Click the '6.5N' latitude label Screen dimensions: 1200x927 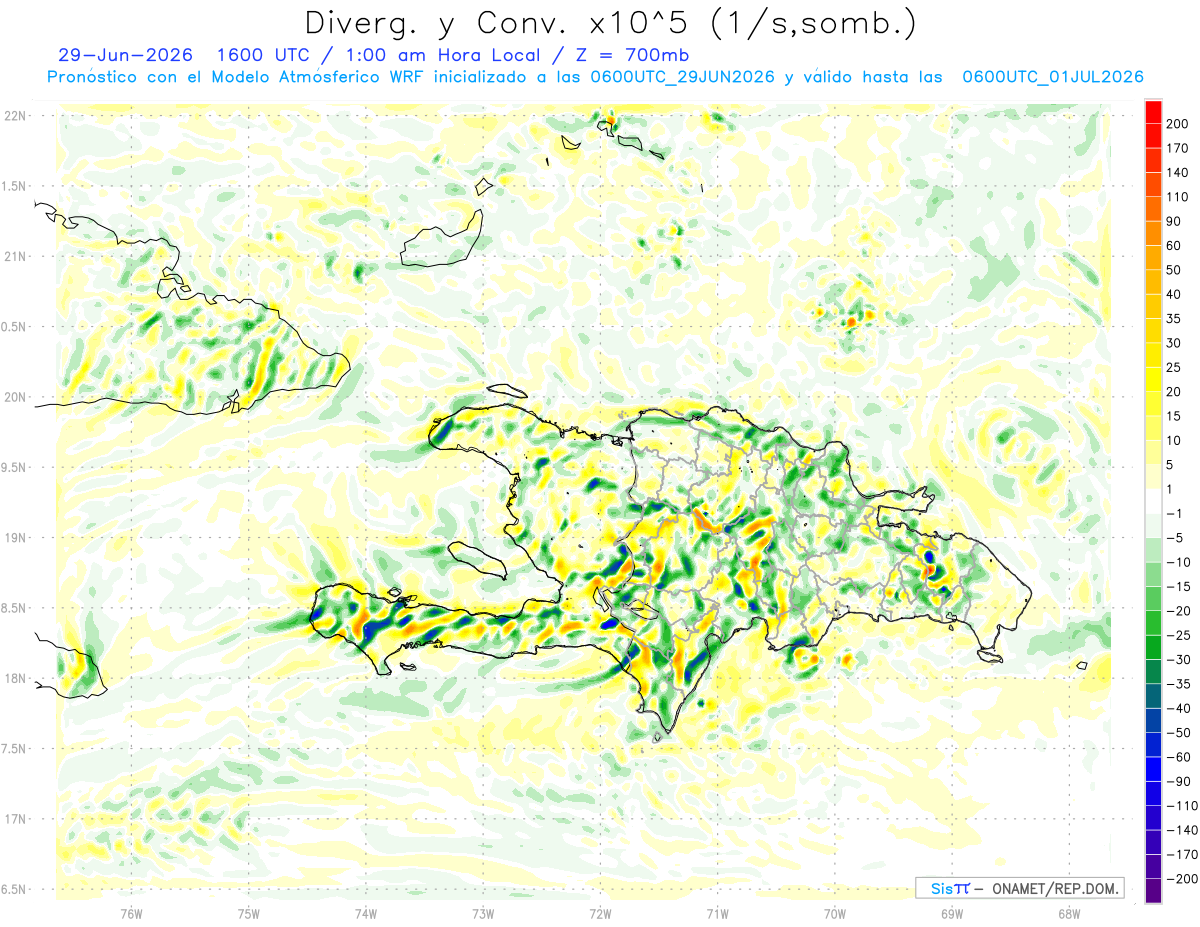(13, 889)
